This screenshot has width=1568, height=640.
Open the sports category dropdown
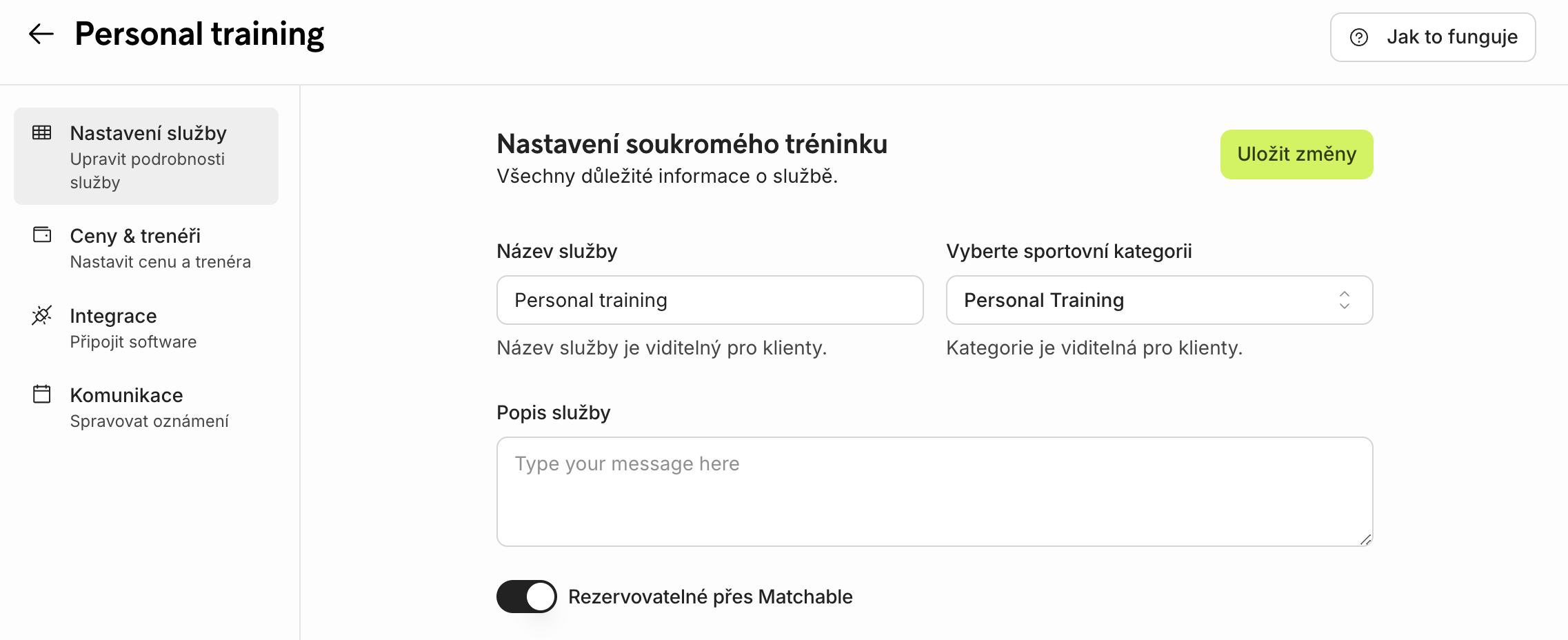coord(1158,300)
